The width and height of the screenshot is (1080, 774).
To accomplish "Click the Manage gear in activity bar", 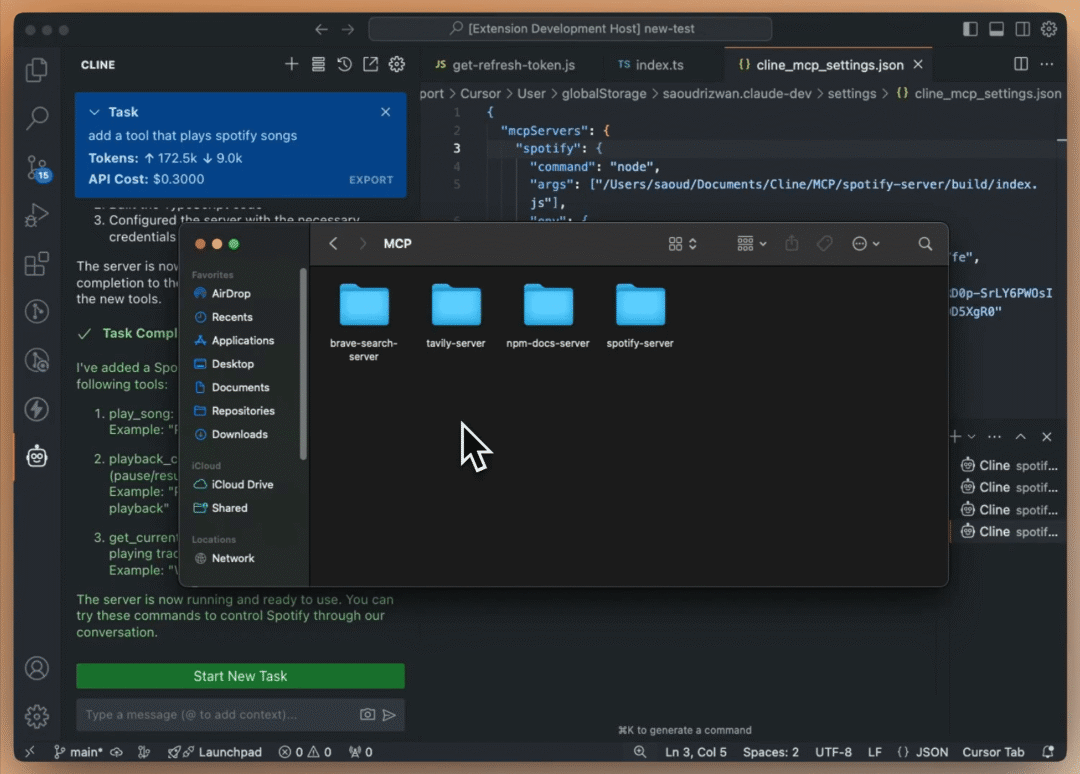I will click(x=37, y=716).
